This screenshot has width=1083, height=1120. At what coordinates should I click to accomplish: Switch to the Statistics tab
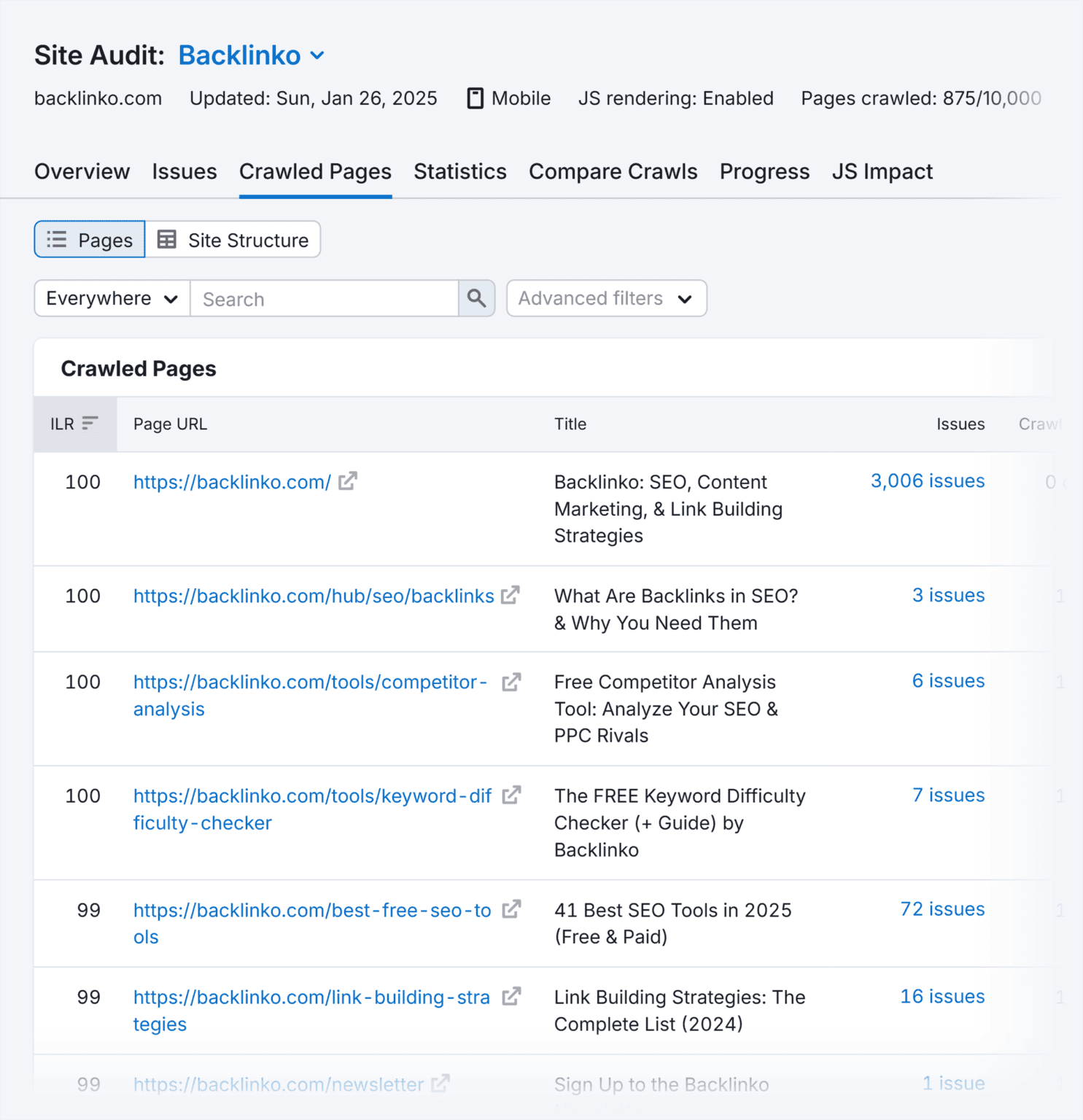[x=459, y=172]
